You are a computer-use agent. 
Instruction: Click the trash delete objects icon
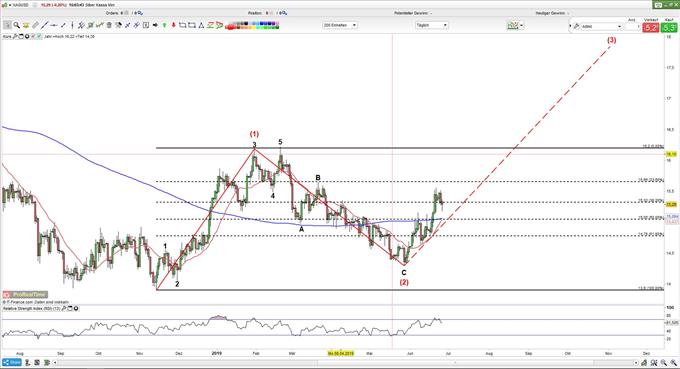click(x=109, y=25)
